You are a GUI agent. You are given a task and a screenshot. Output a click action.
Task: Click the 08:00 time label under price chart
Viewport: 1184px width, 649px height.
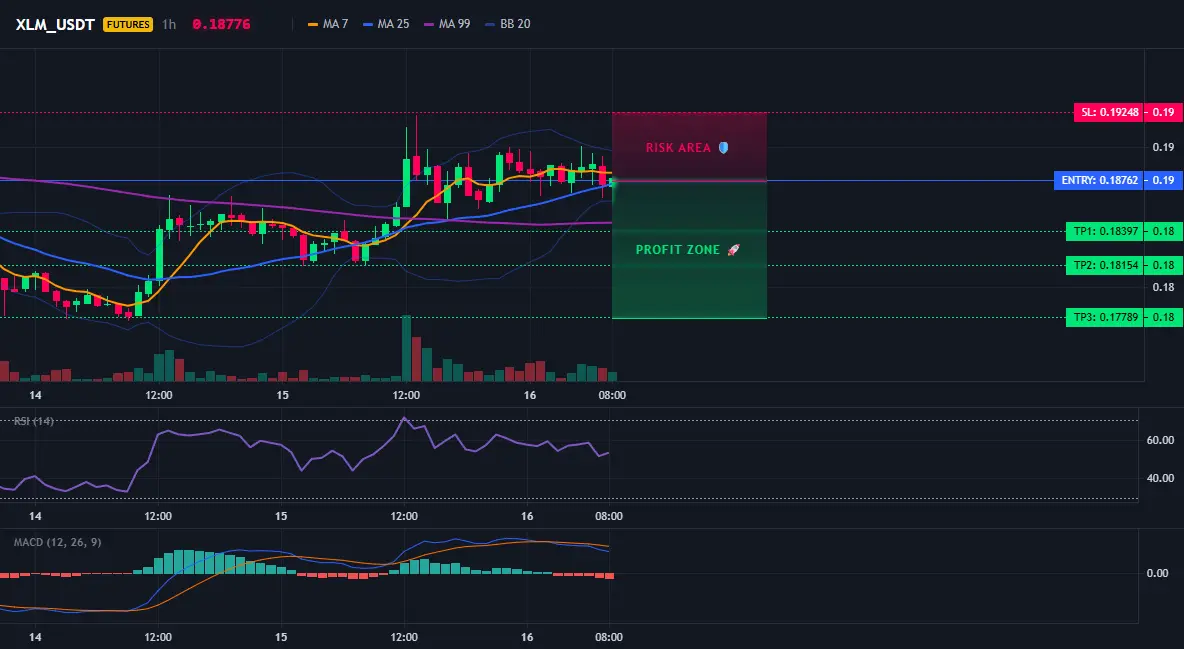click(612, 395)
